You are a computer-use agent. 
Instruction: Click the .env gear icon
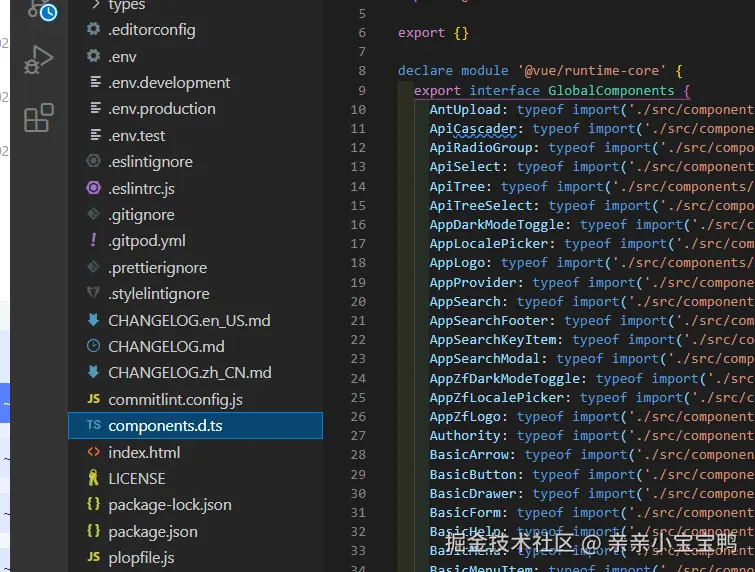point(93,56)
